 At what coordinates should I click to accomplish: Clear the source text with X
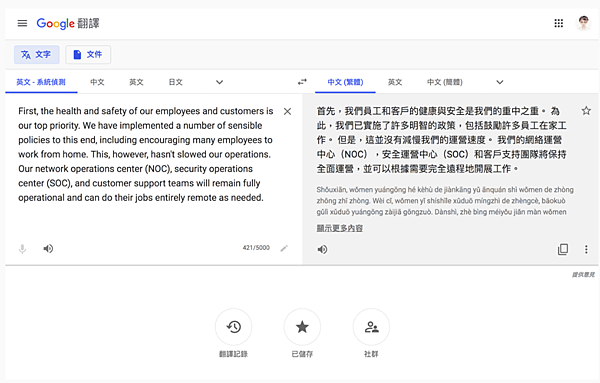(287, 111)
